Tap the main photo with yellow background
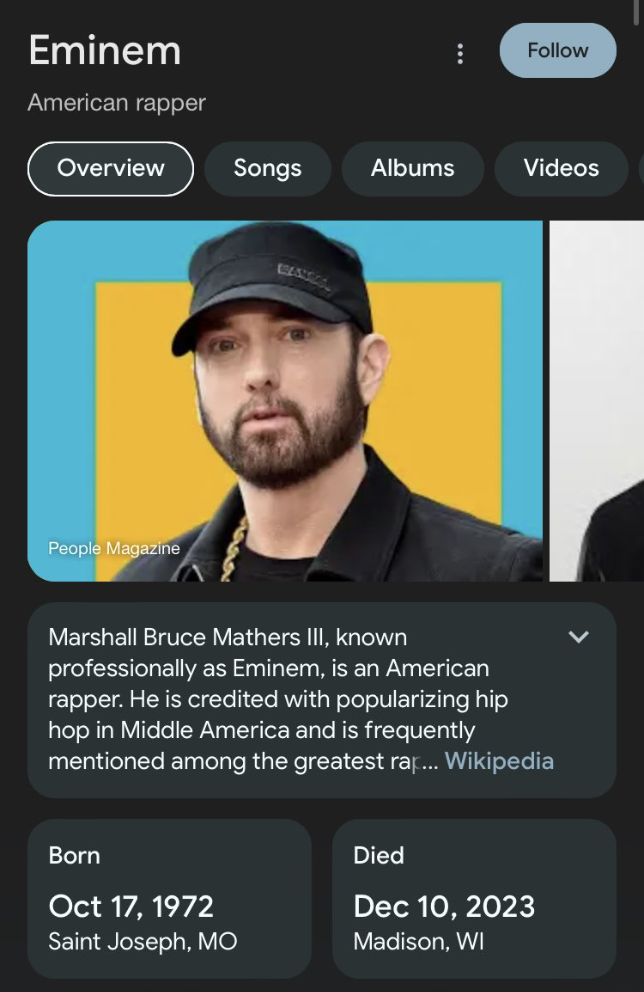644x992 pixels. (x=285, y=400)
